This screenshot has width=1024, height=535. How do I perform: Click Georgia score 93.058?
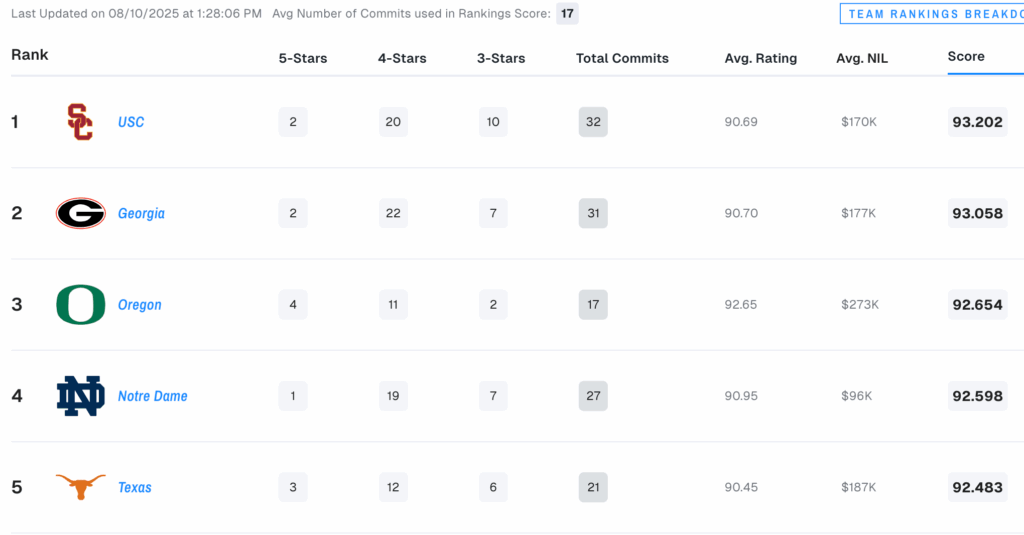pos(977,214)
